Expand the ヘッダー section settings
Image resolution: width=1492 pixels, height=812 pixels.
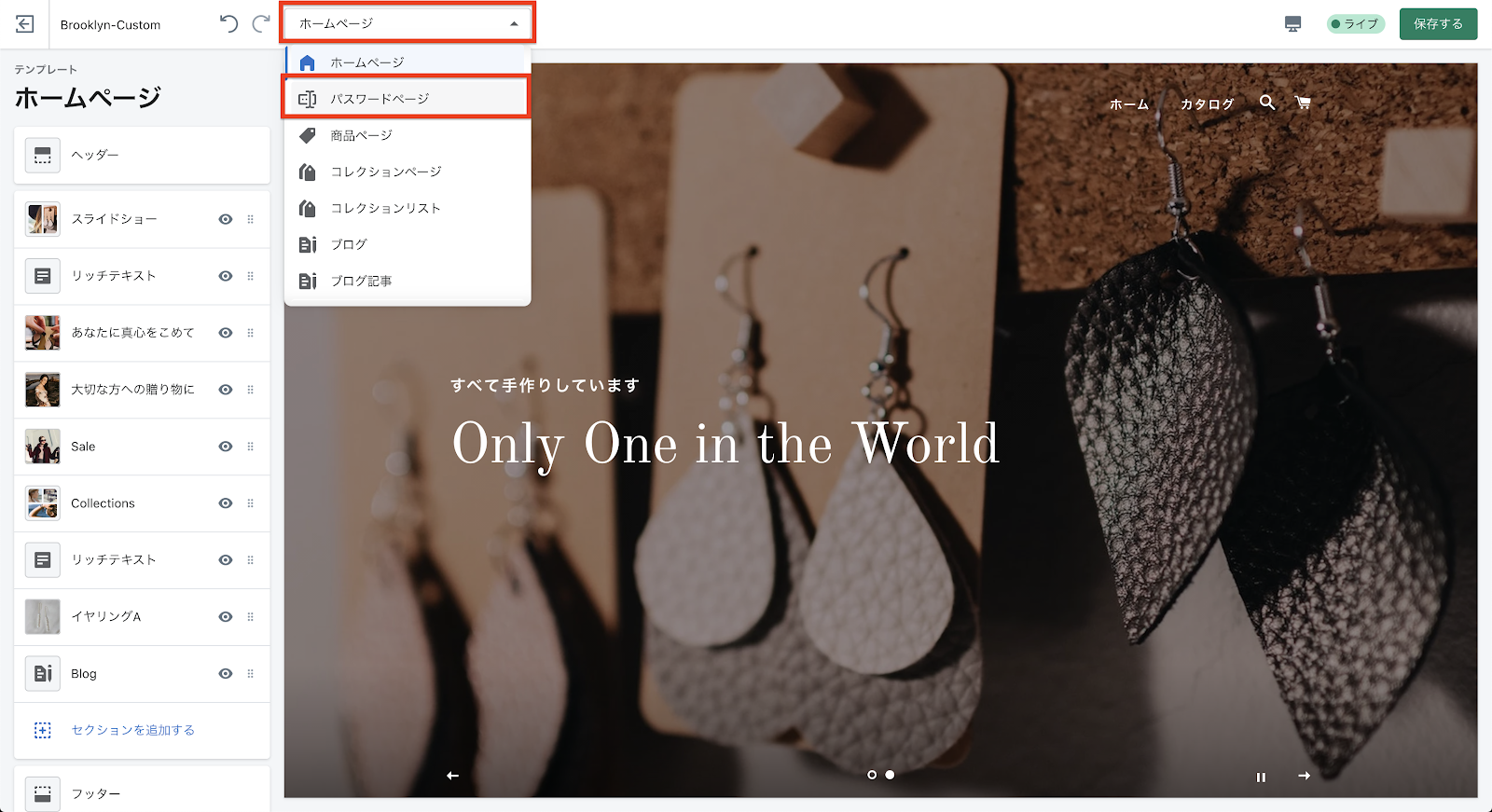click(x=142, y=155)
